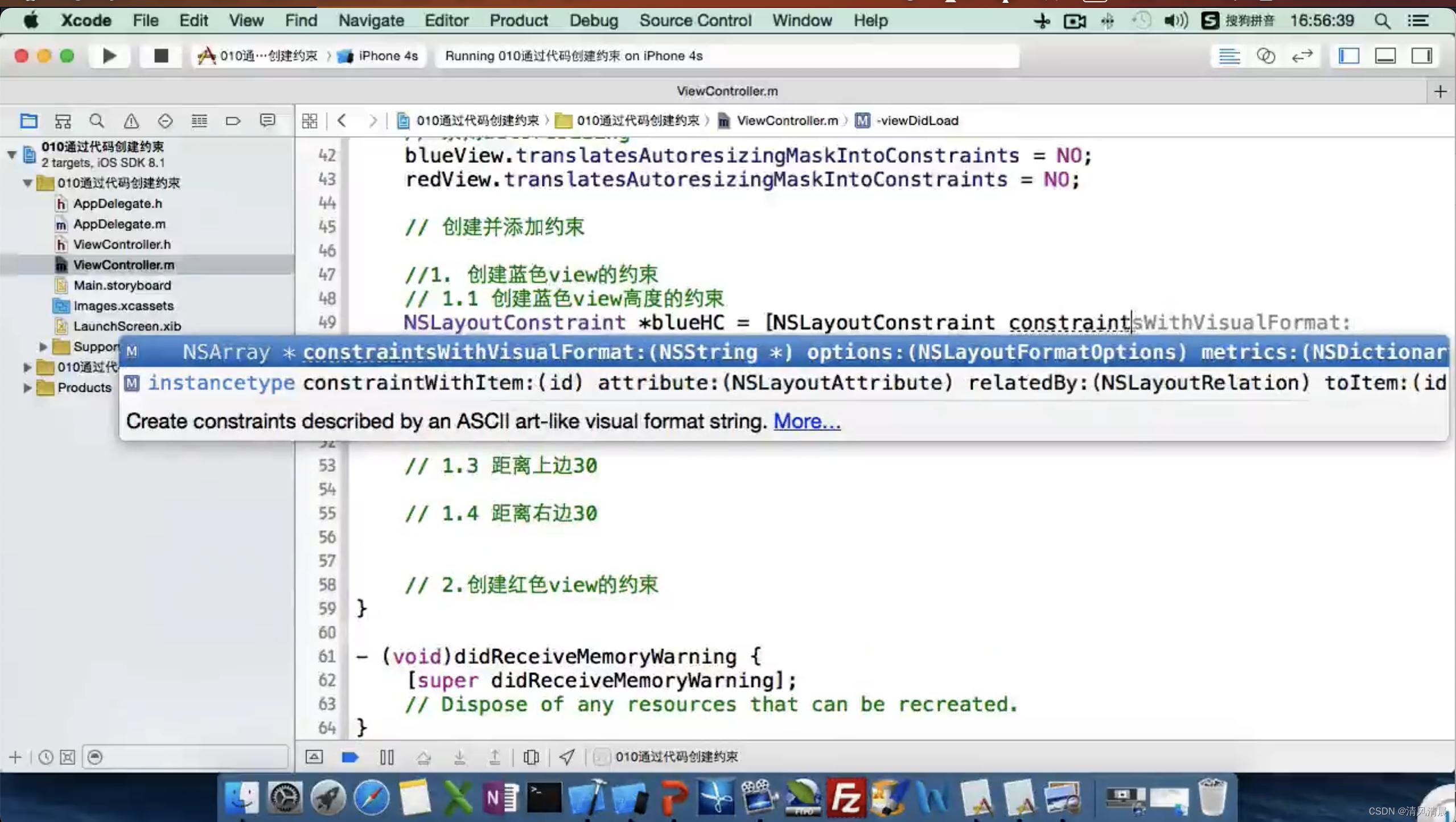Open the Debug menu in menu bar
The image size is (1456, 822).
(x=592, y=20)
